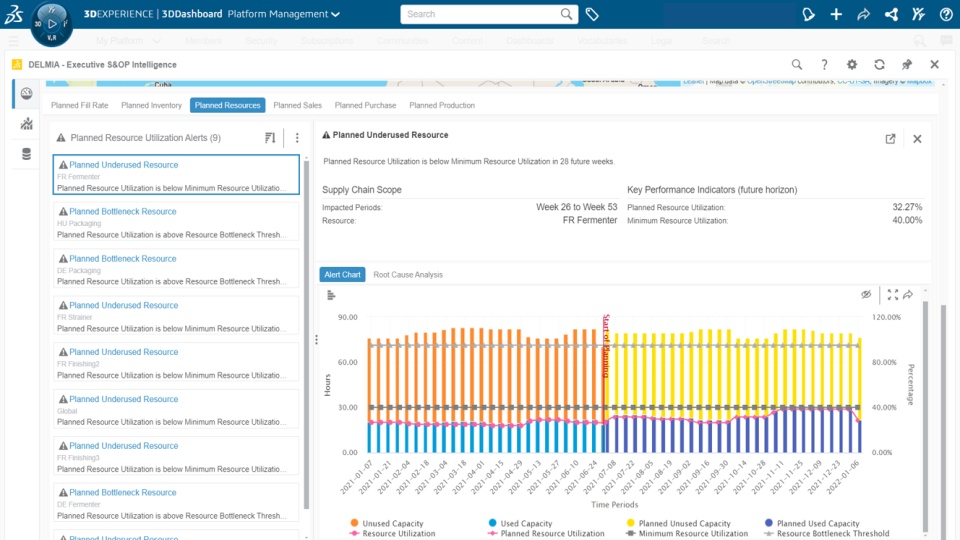Select the DE Fermenter bottleneck alert
The height and width of the screenshot is (540, 960).
click(176, 503)
